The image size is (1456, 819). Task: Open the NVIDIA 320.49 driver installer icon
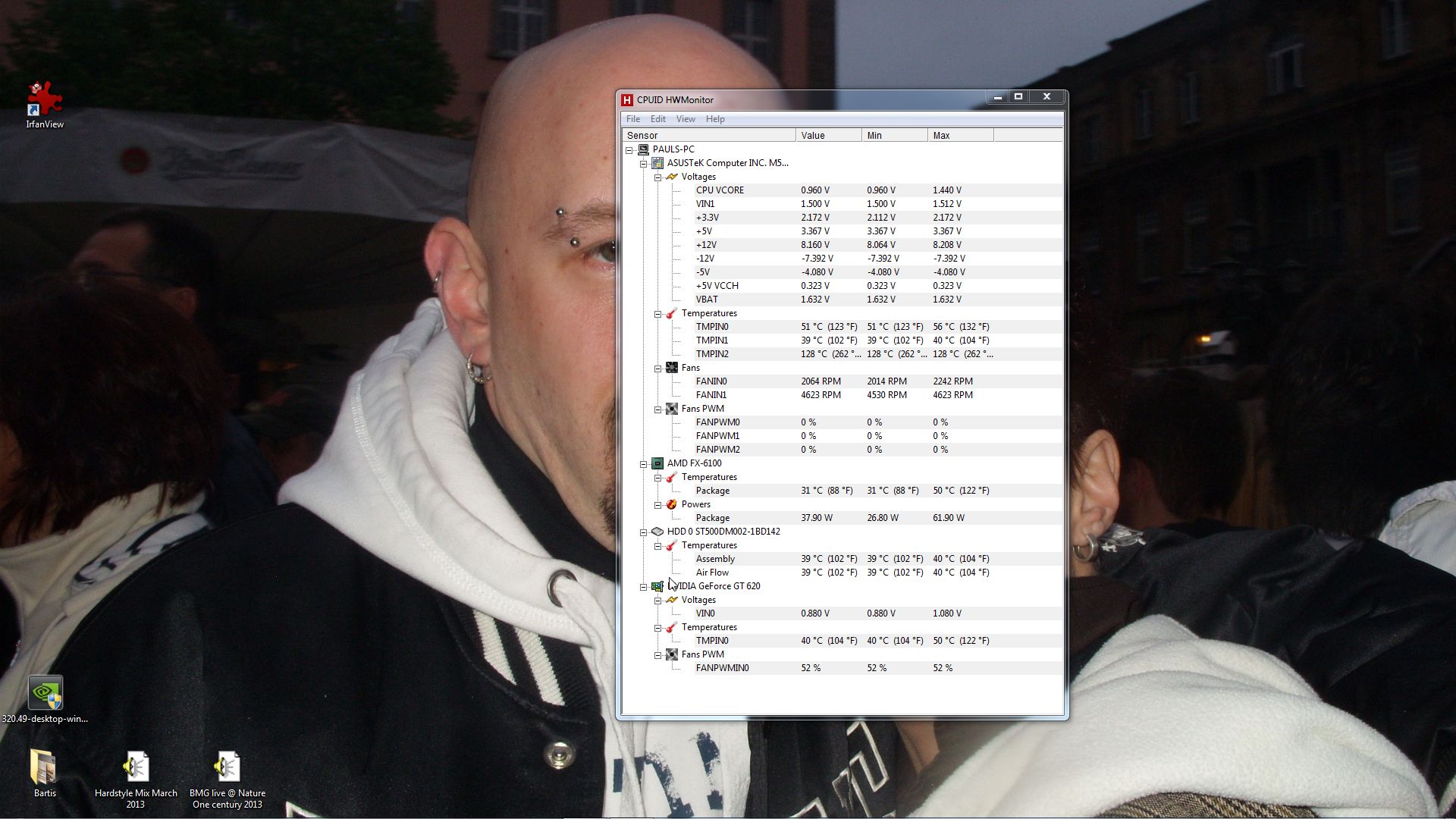45,693
